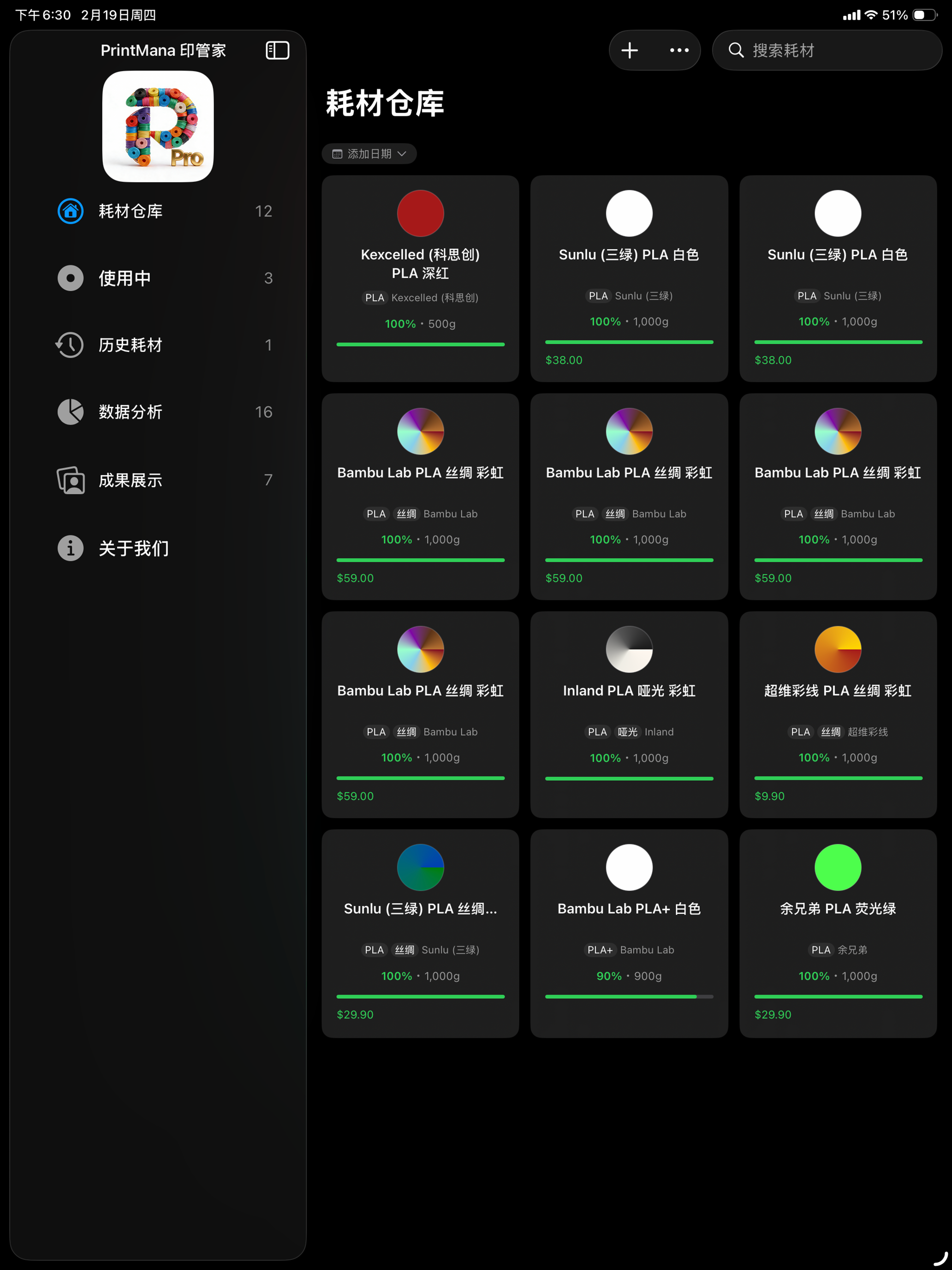The height and width of the screenshot is (1270, 952).
Task: Tap the 哑光 finish tag on the Inland card
Action: tap(628, 732)
